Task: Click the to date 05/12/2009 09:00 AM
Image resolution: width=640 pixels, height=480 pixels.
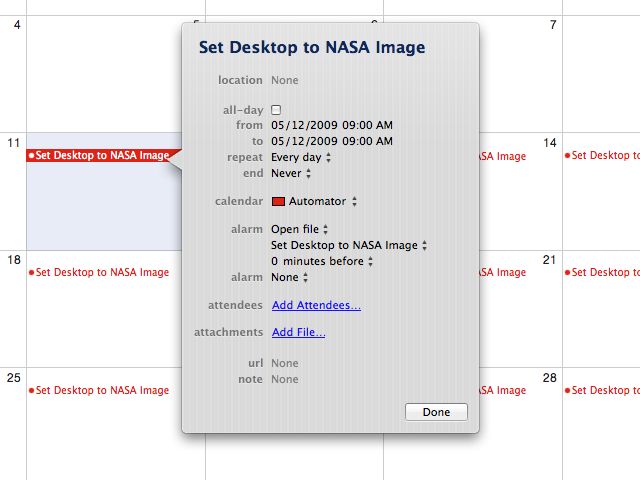Action: (x=332, y=141)
